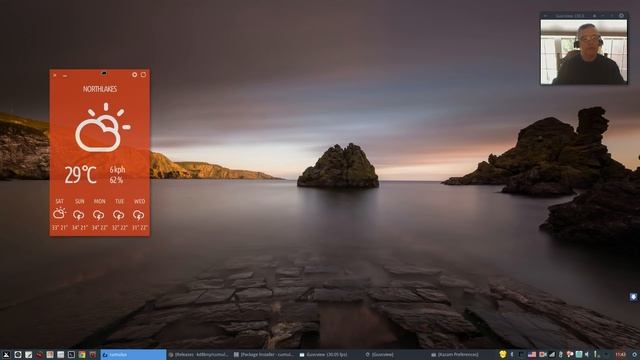Select the SUN thunderstorm forecast icon
Screen dimensions: 640x360
pos(79,215)
